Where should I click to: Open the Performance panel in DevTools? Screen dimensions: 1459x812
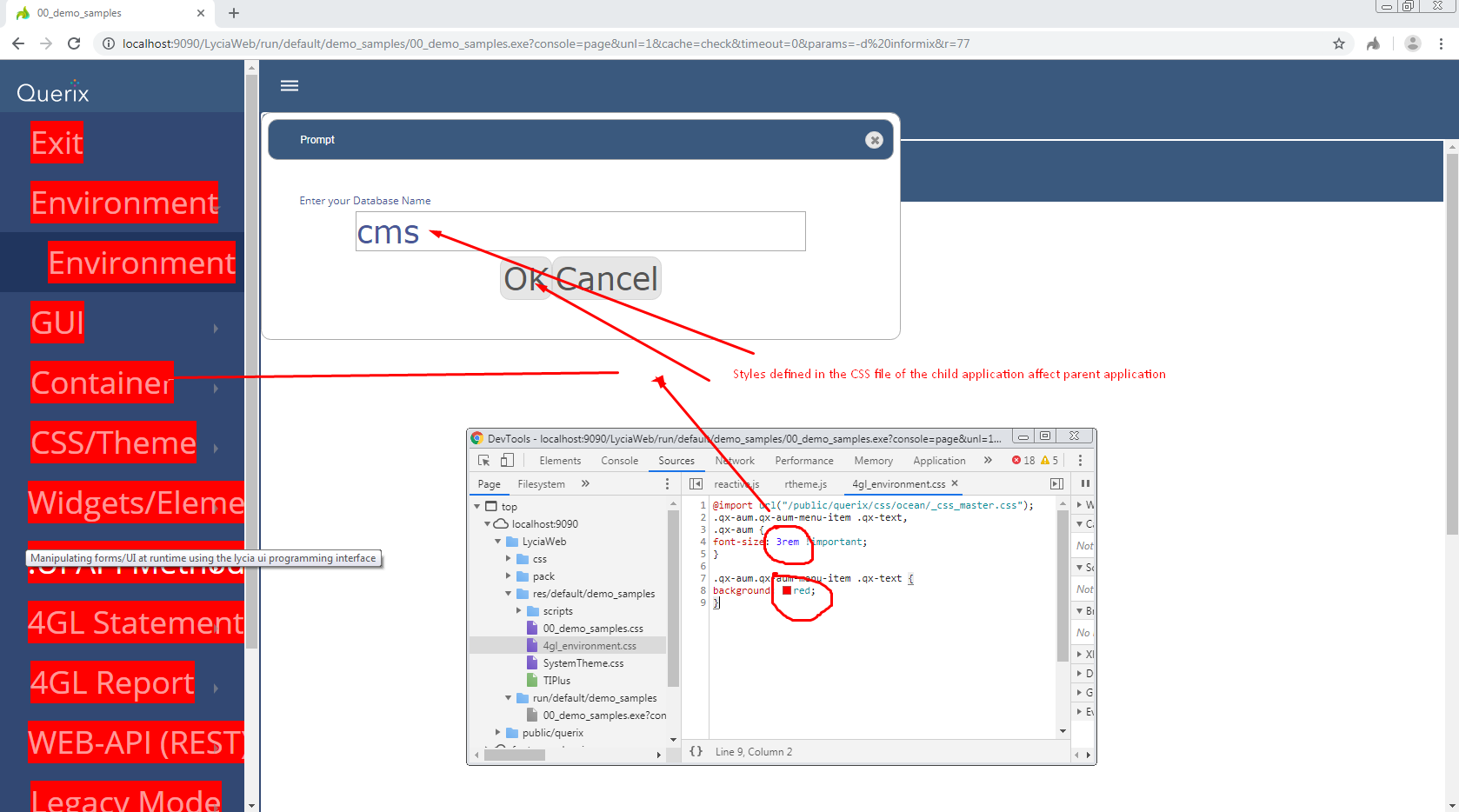pyautogui.click(x=804, y=460)
